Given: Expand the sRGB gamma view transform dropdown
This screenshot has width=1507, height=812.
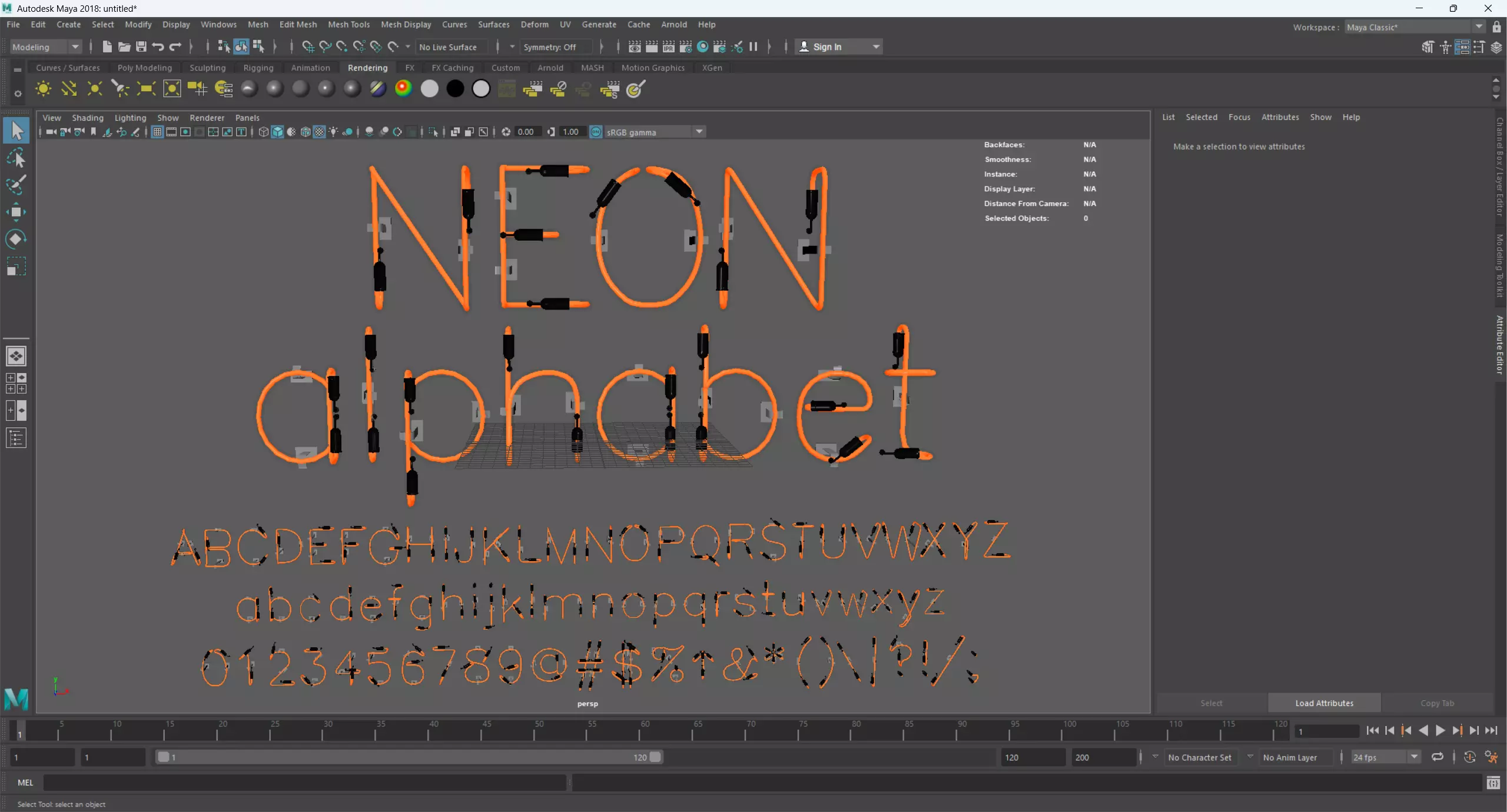Looking at the screenshot, I should pyautogui.click(x=699, y=132).
